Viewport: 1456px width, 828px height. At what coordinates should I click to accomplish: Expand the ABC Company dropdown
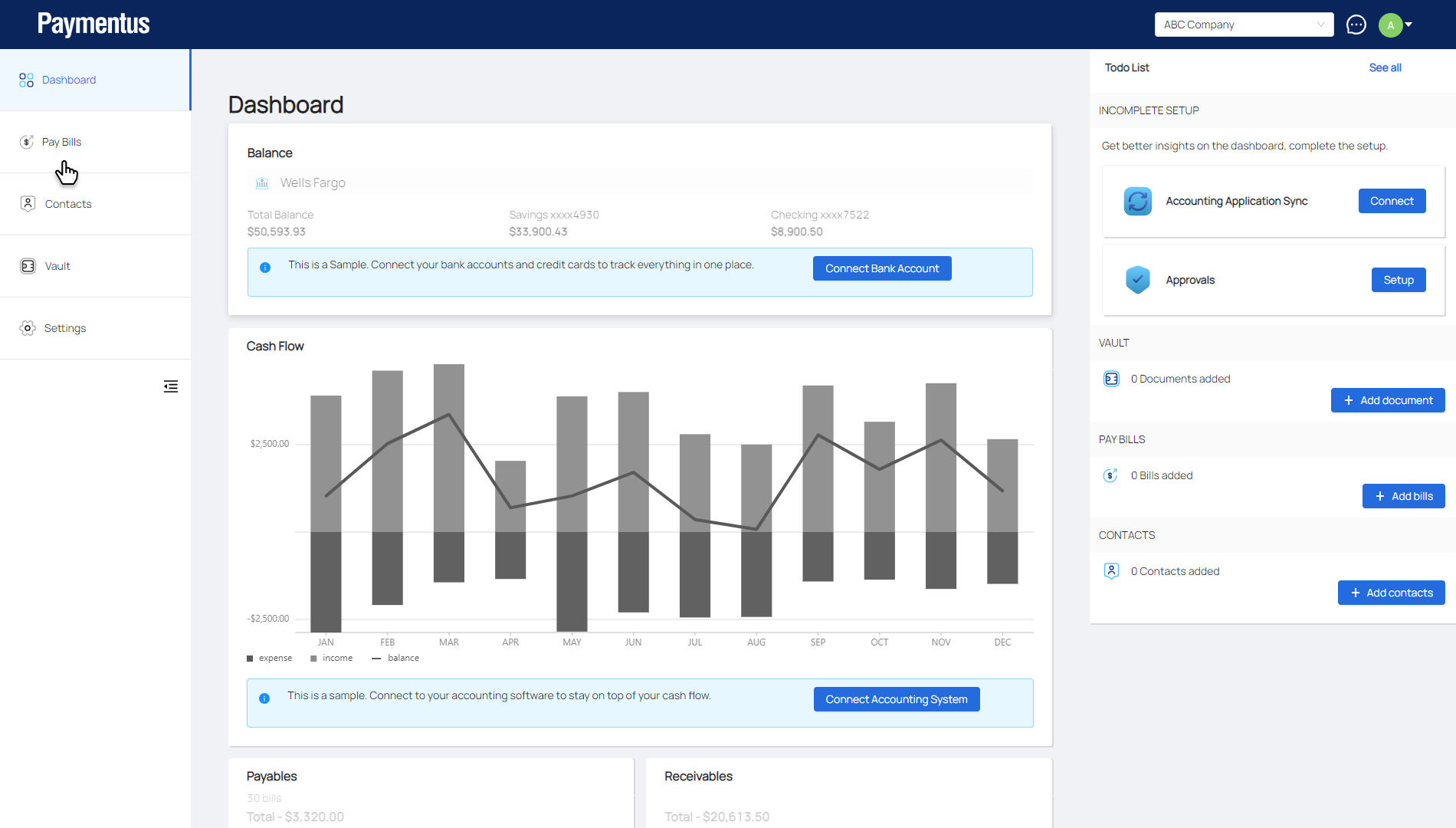click(x=1243, y=25)
